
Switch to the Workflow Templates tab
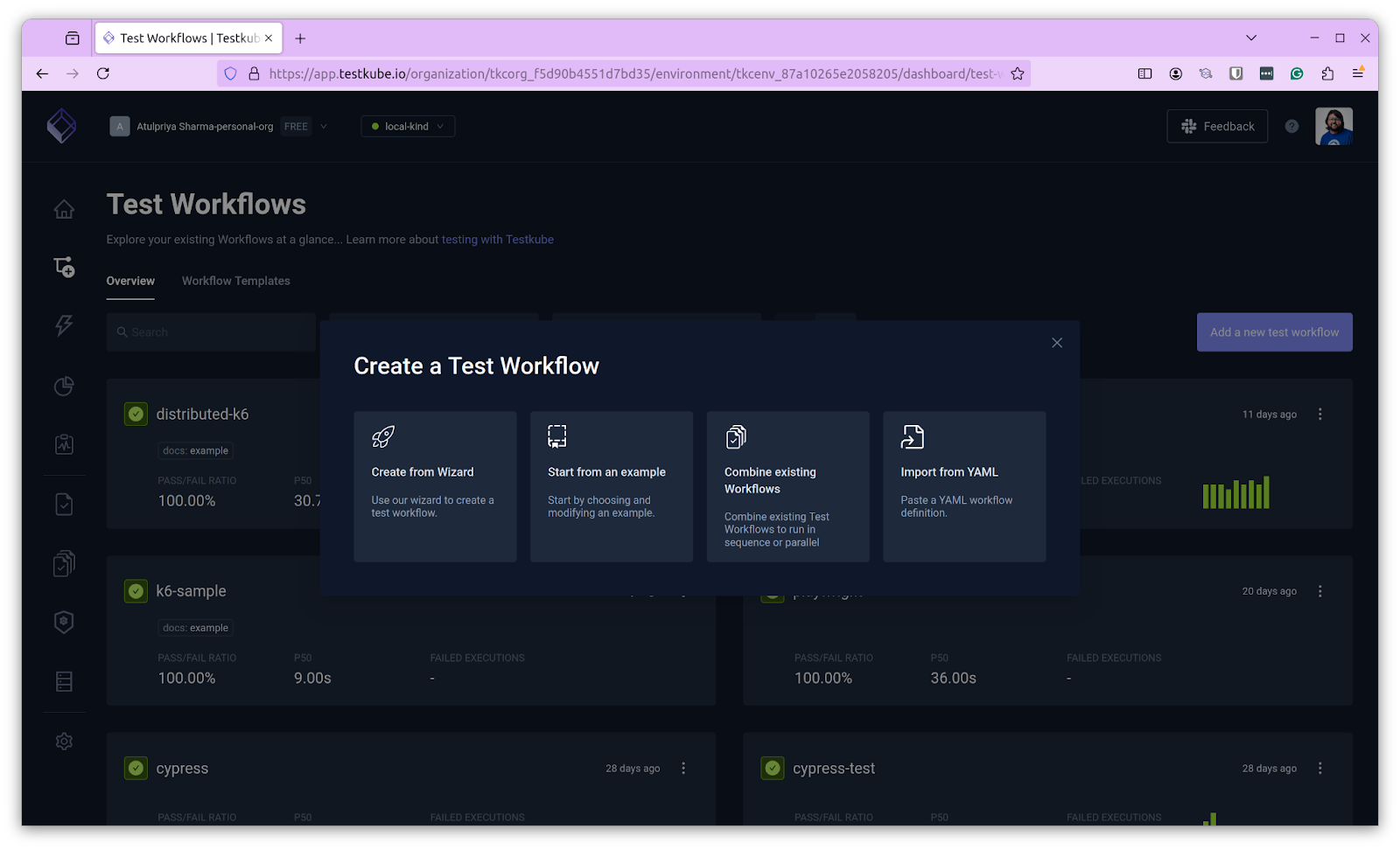tap(236, 281)
